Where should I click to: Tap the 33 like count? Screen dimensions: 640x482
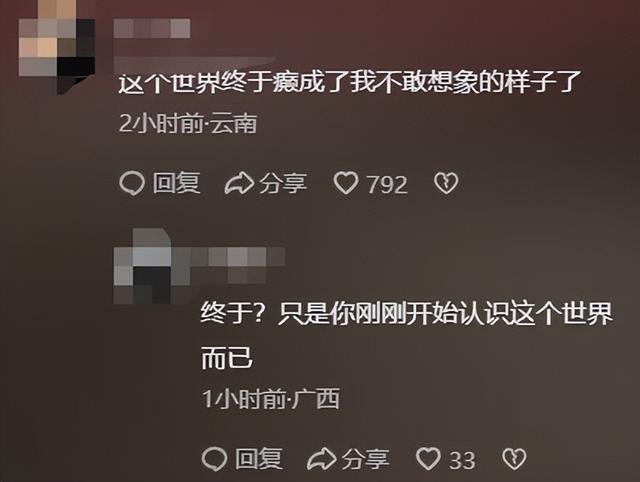coord(462,460)
